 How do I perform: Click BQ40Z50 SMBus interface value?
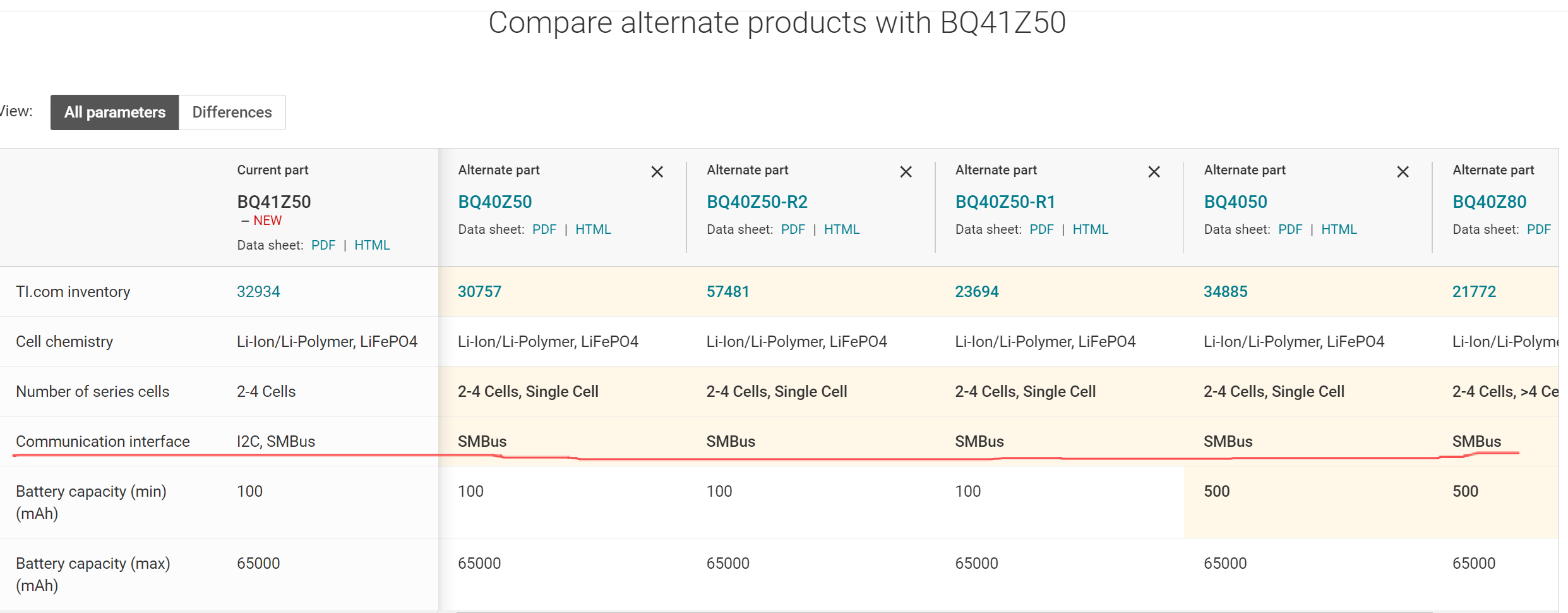point(482,441)
